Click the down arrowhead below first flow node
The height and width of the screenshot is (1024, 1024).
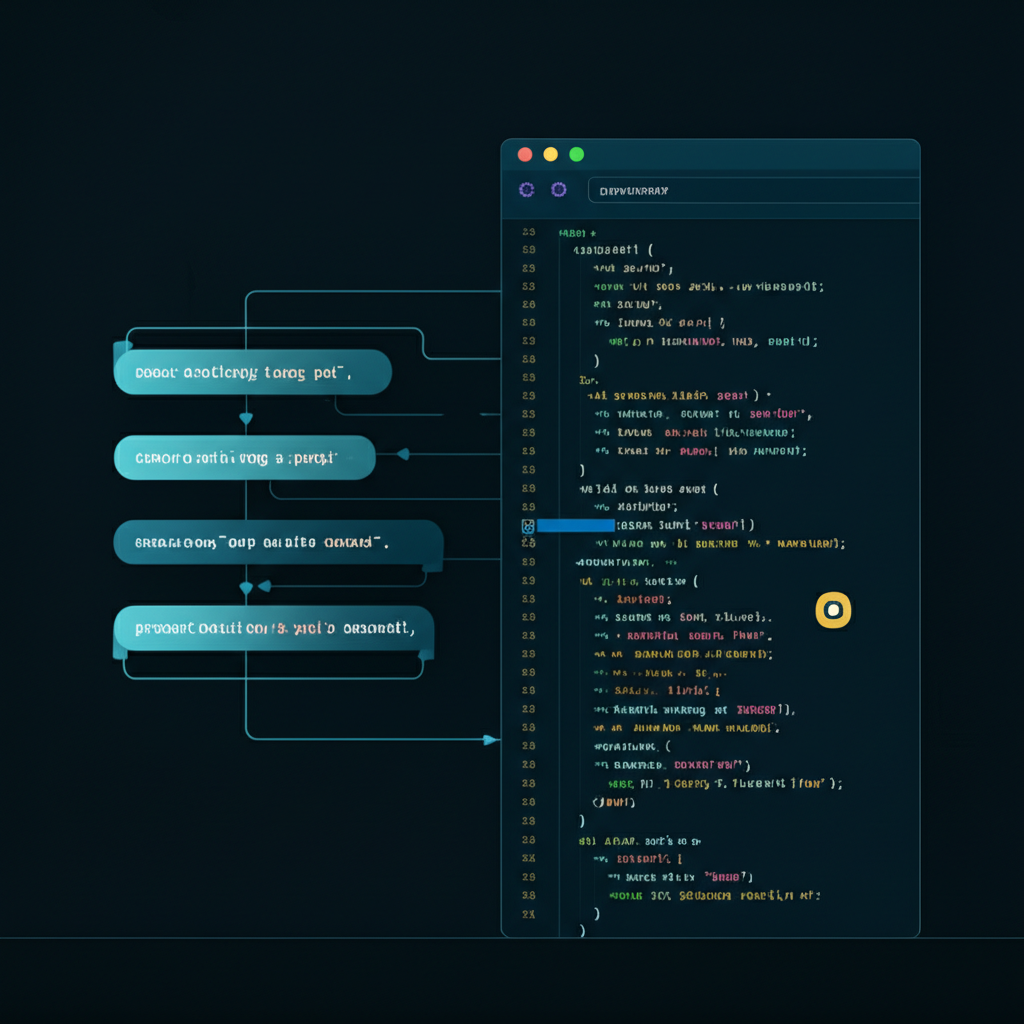click(246, 418)
